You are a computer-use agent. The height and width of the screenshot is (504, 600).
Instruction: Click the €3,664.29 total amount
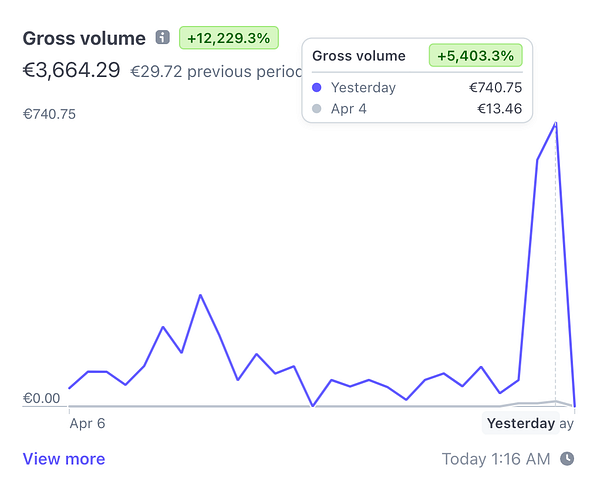click(x=72, y=70)
